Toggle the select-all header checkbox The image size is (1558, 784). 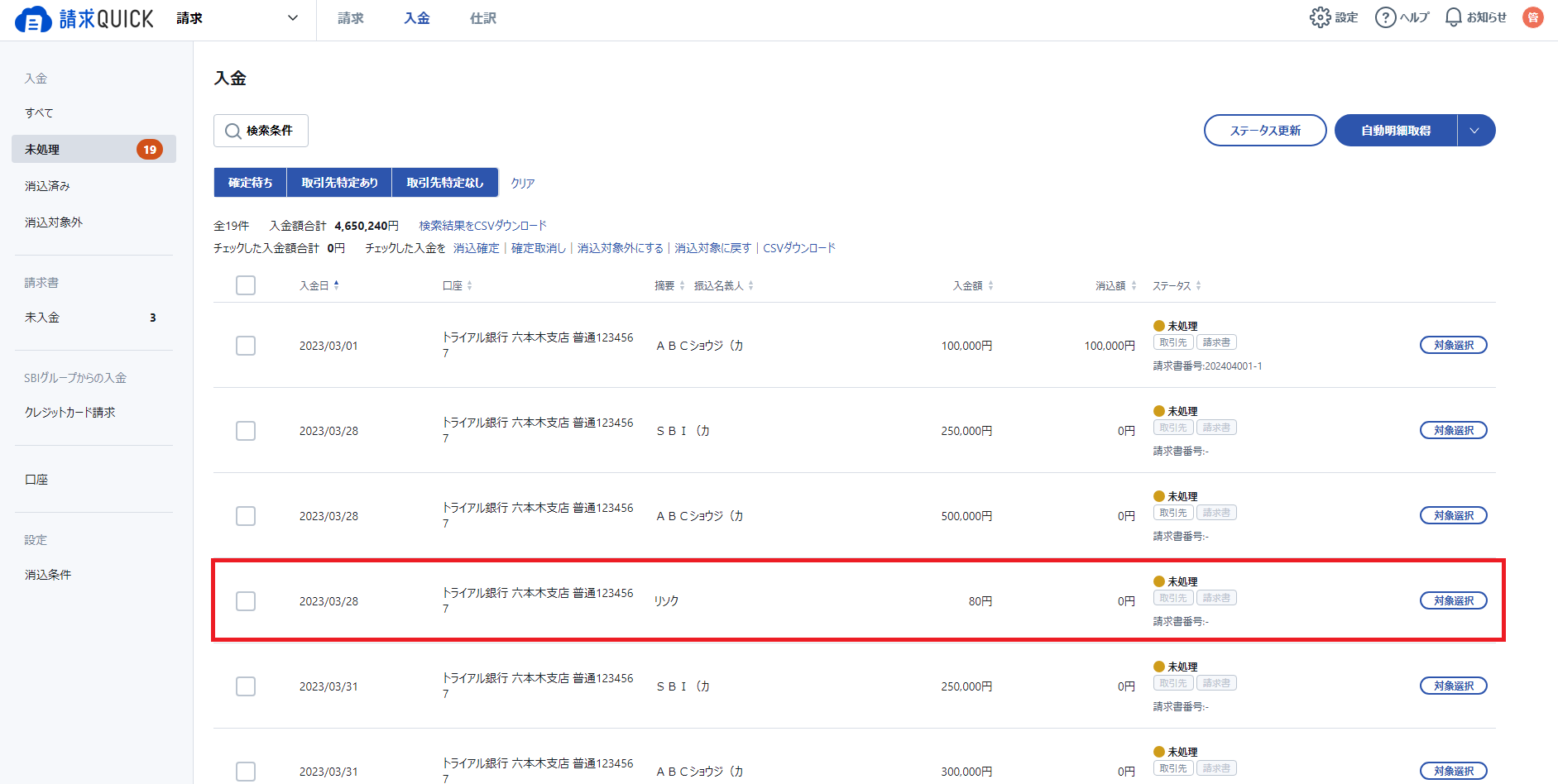pyautogui.click(x=246, y=285)
